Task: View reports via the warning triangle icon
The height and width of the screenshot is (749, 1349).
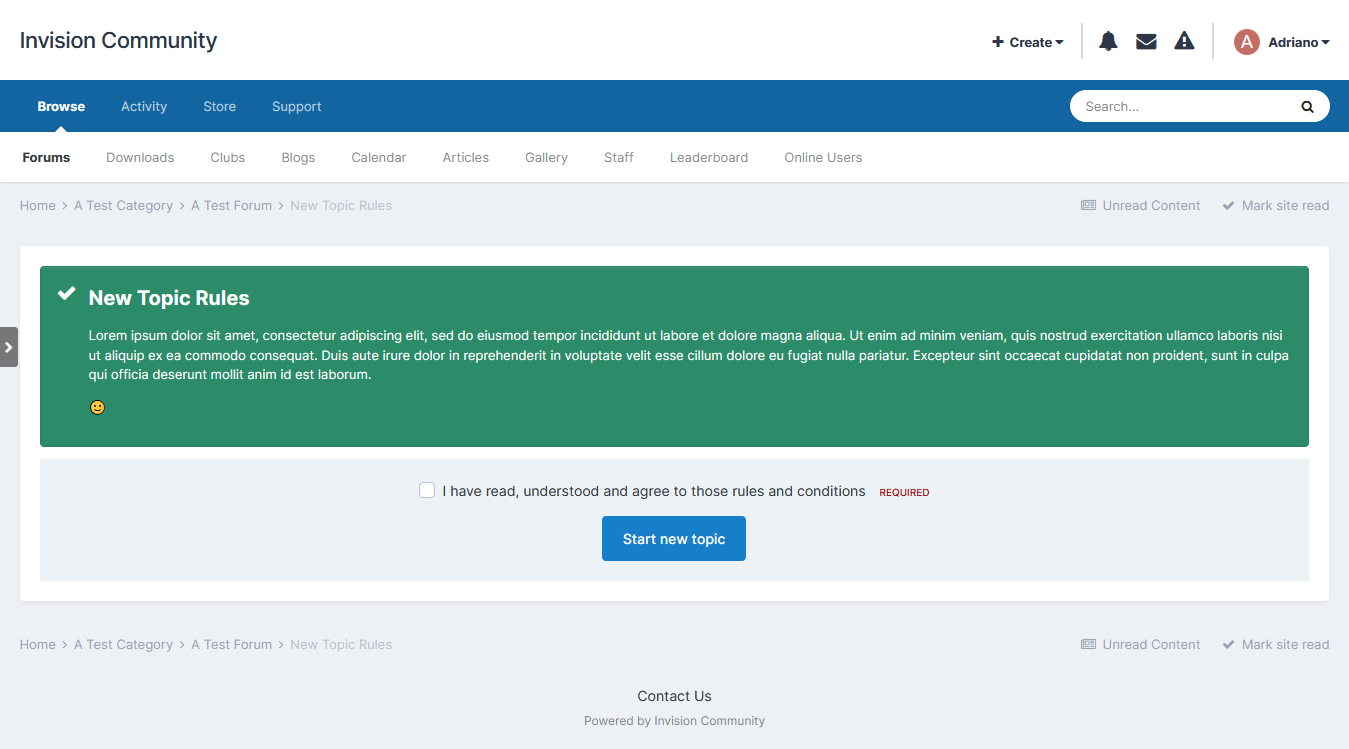Action: 1184,41
